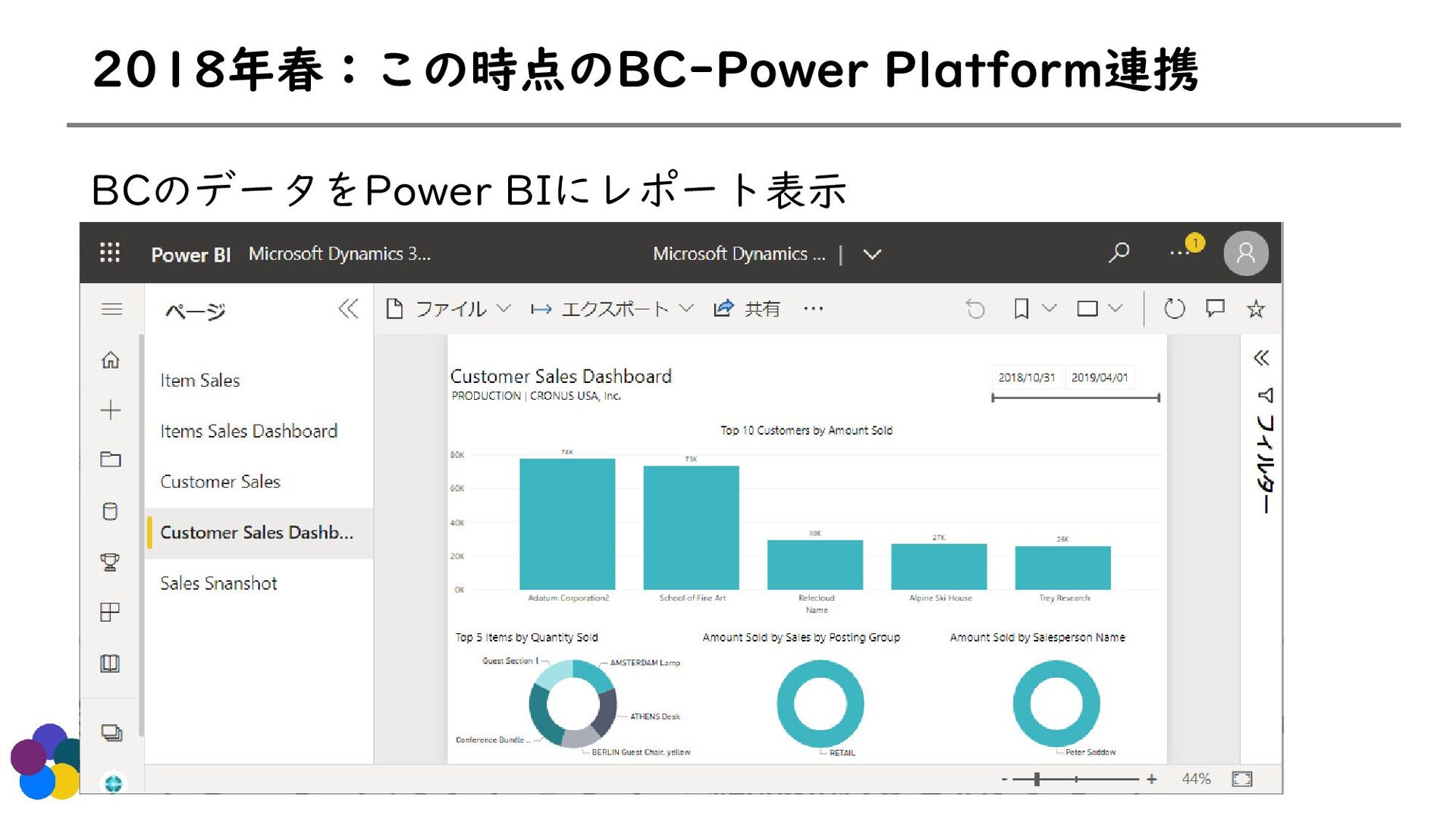Select the Customer Sales Dashb... page
The height and width of the screenshot is (819, 1456).
click(259, 533)
